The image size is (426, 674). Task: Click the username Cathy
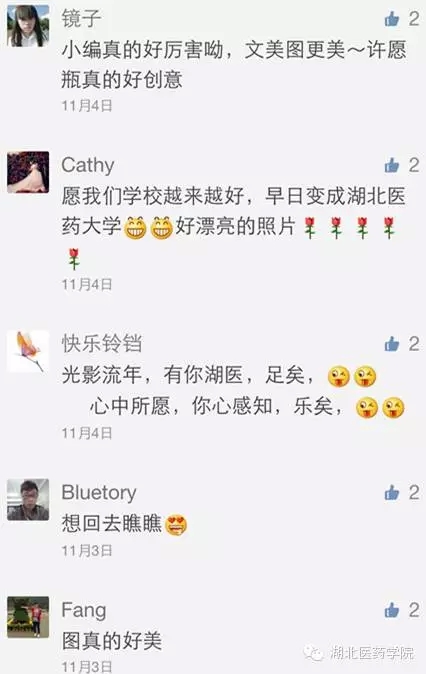[x=88, y=165]
